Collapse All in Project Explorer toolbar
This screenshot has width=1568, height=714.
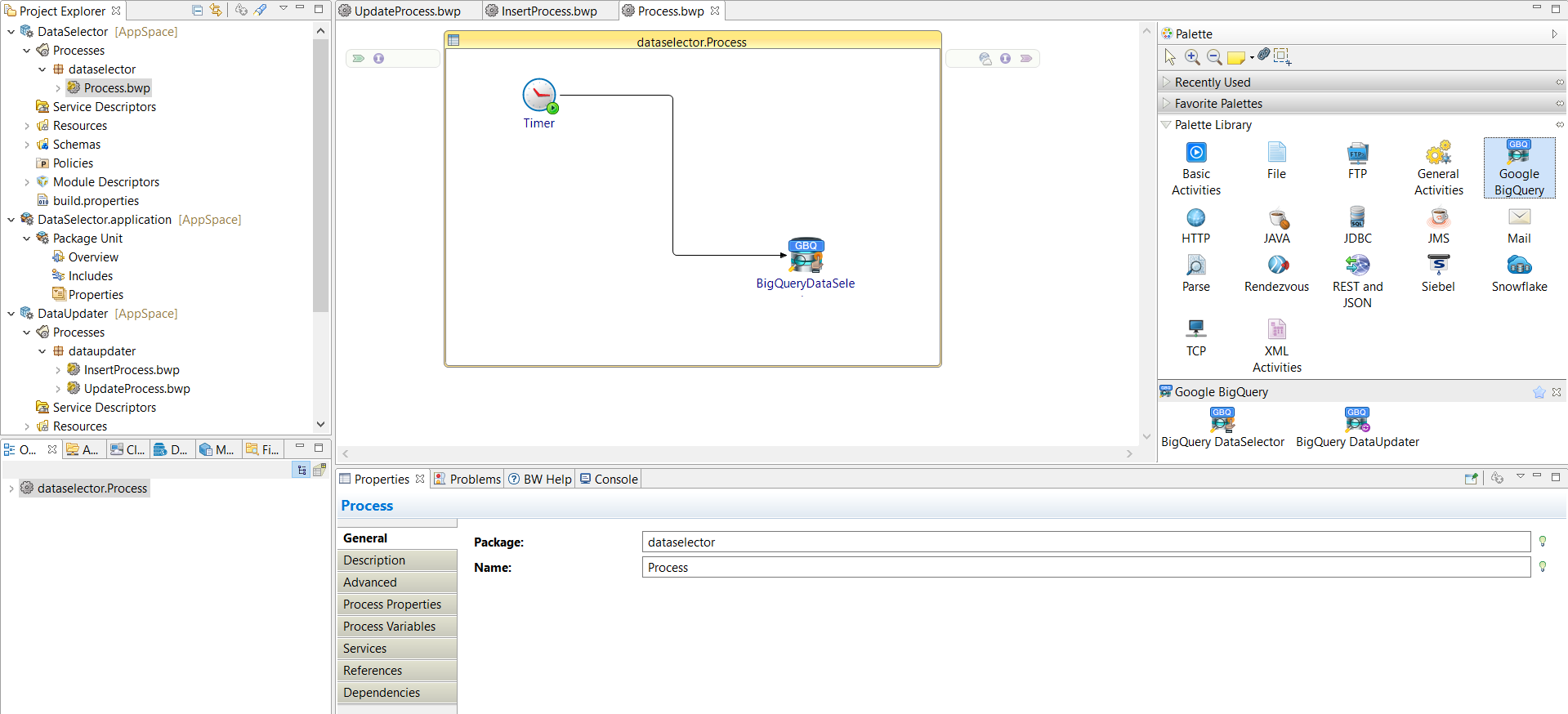pos(197,10)
